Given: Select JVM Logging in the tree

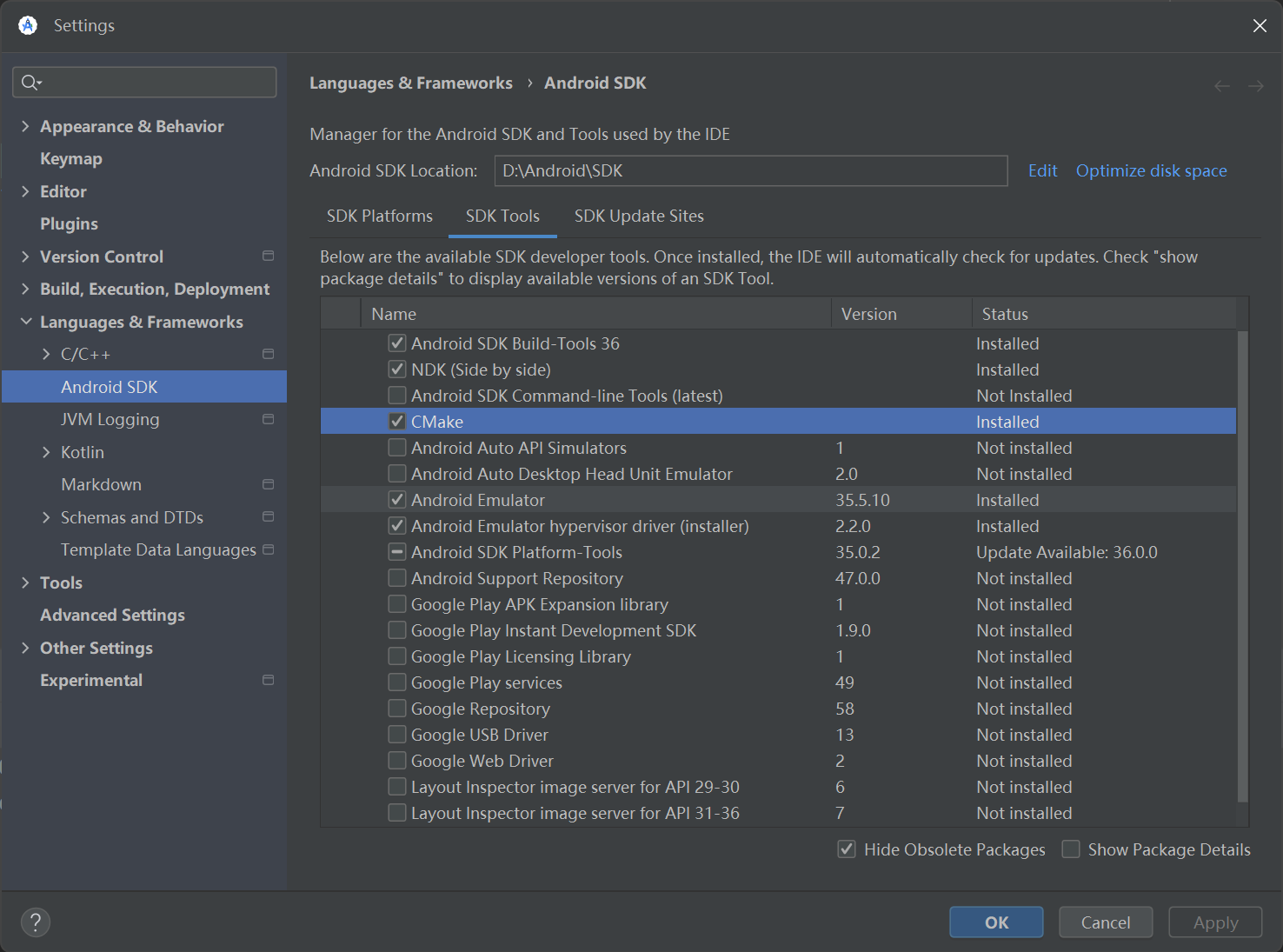Looking at the screenshot, I should (110, 420).
